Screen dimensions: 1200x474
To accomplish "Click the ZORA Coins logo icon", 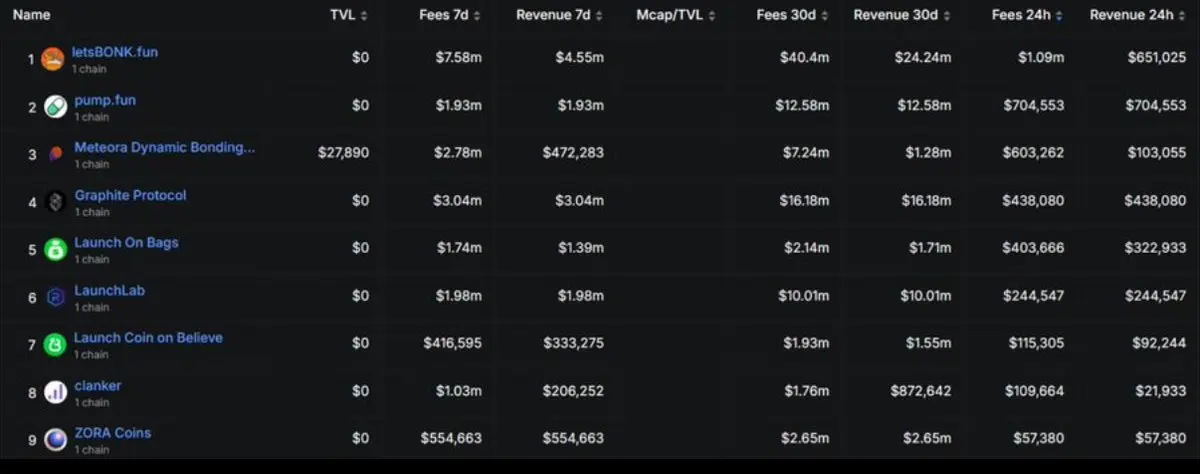I will (x=56, y=440).
